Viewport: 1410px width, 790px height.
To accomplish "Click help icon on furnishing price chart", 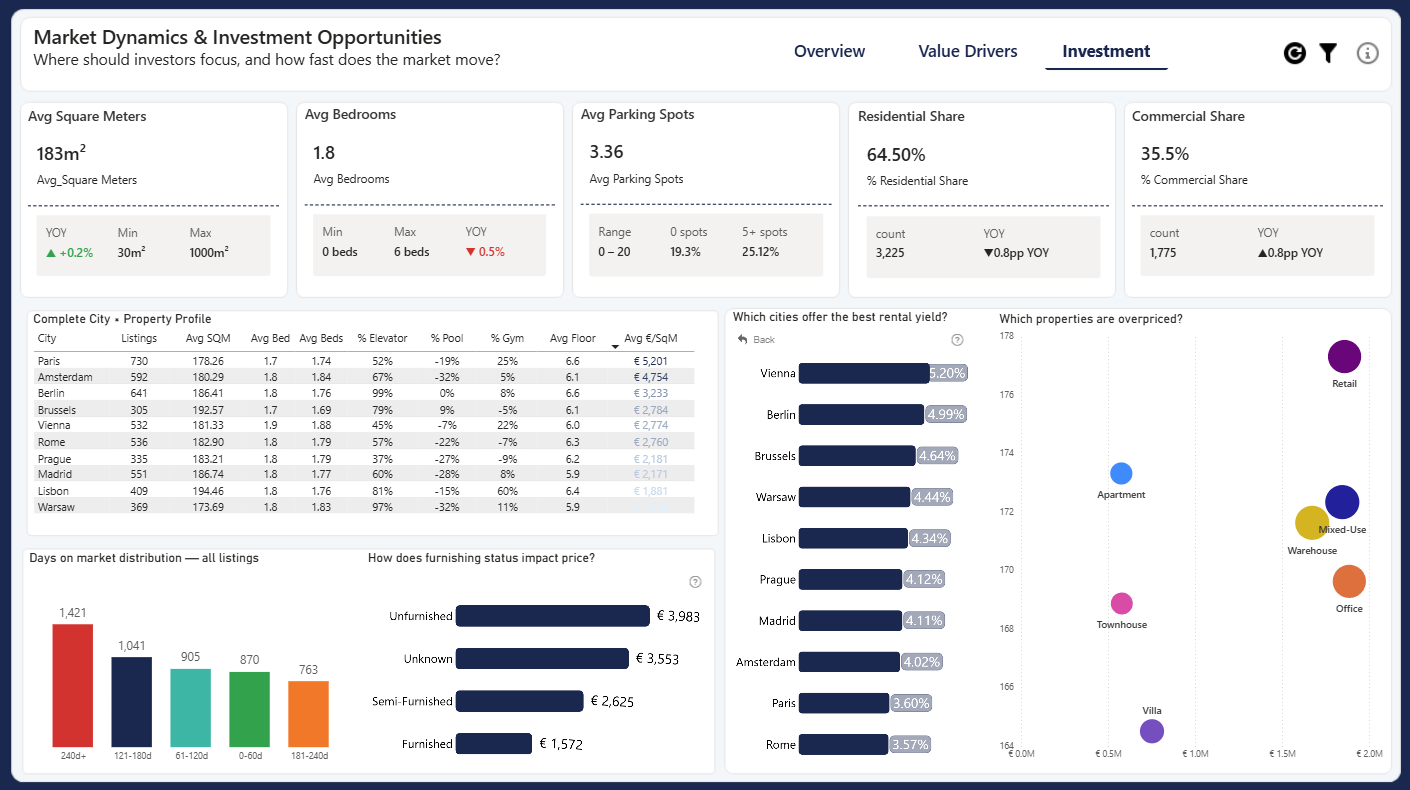I will pyautogui.click(x=696, y=582).
